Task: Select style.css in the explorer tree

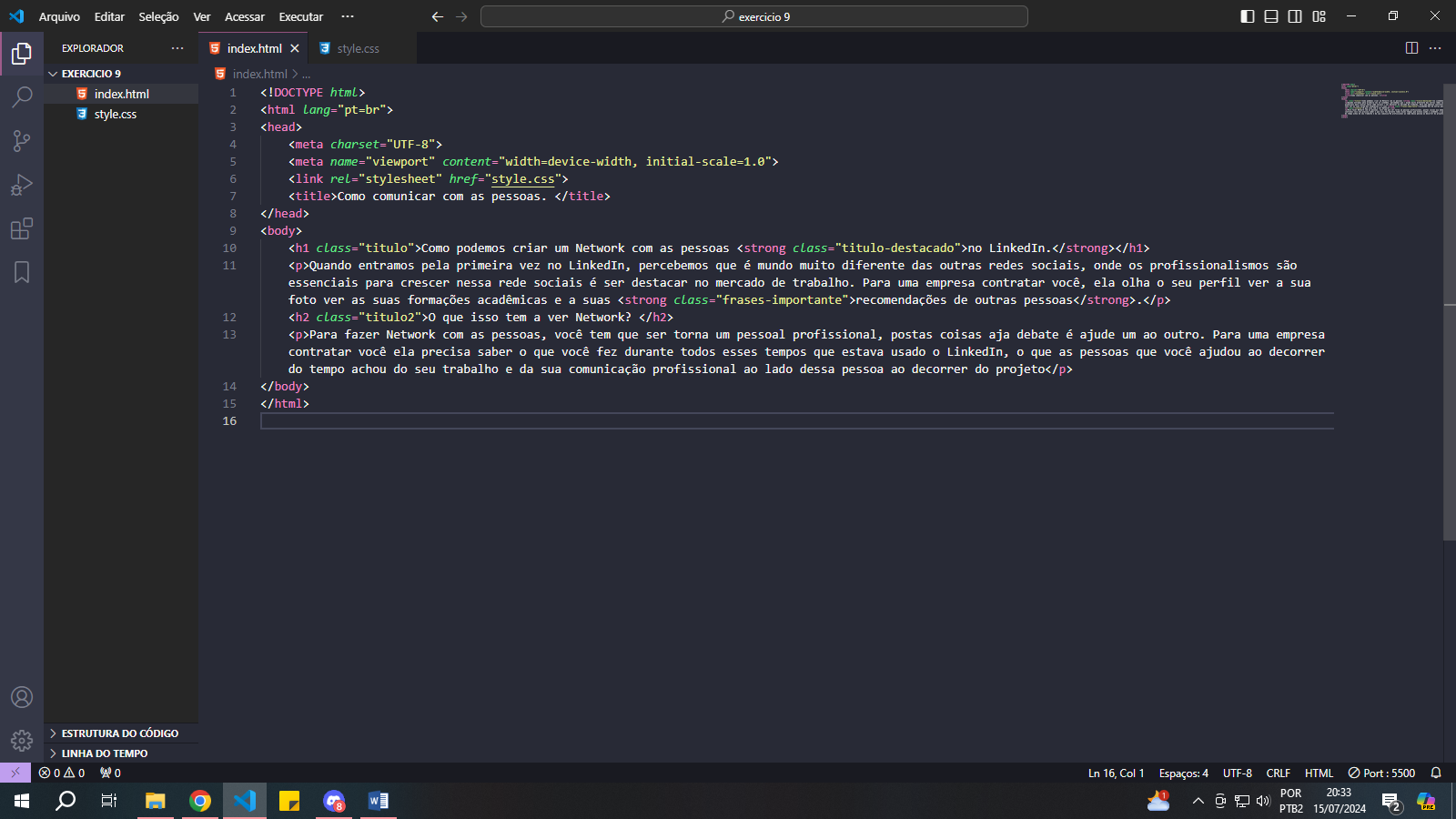Action: point(121,114)
